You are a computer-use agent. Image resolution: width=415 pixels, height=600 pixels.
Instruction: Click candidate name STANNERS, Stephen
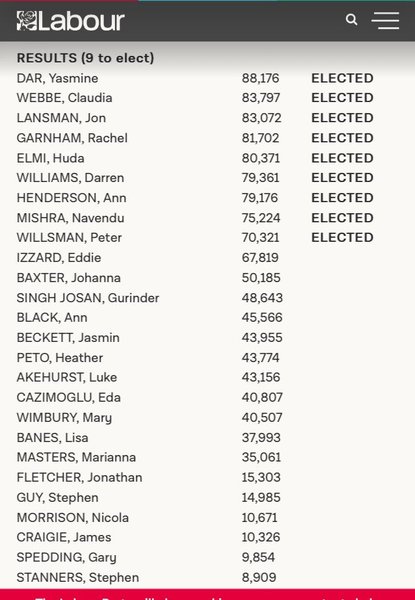(78, 577)
